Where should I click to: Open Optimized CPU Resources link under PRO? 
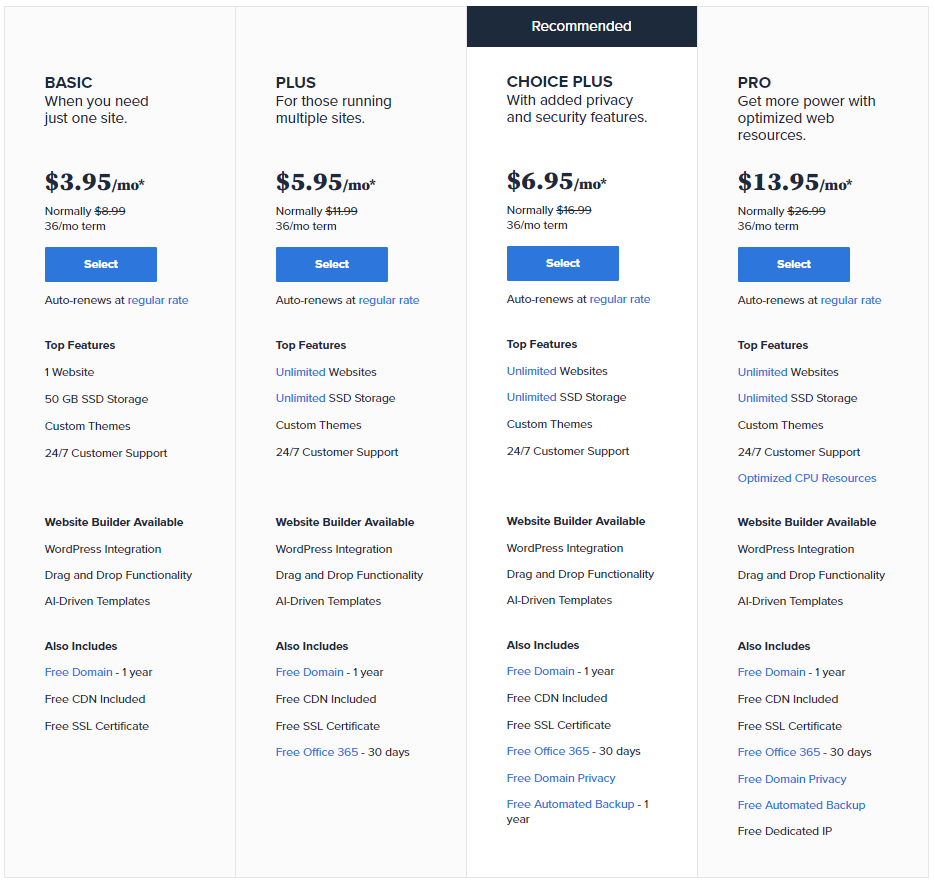pyautogui.click(x=806, y=478)
